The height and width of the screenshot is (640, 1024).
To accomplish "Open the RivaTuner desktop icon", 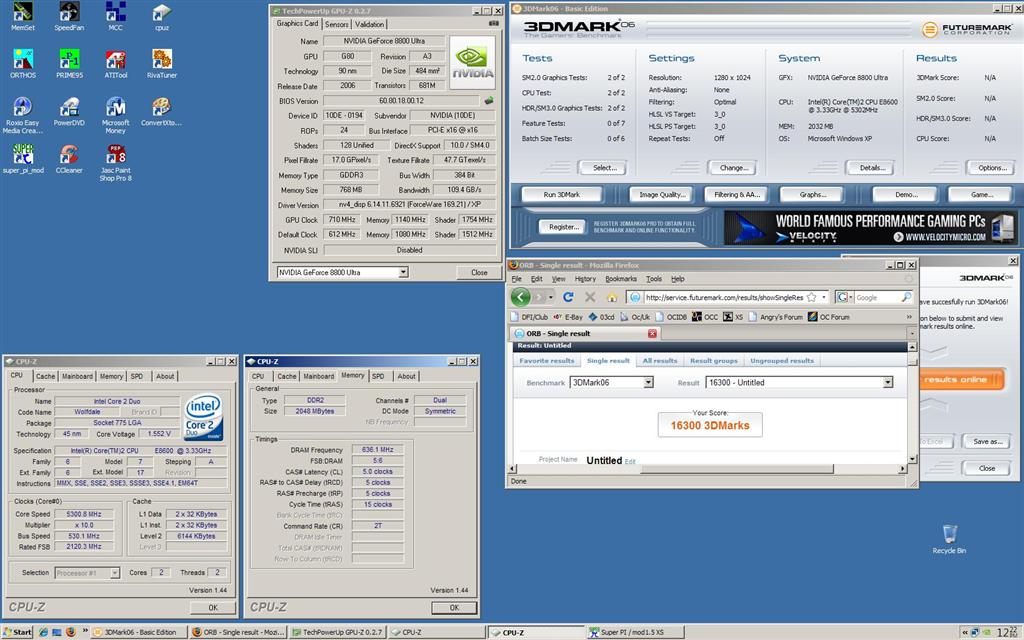I will coord(162,63).
